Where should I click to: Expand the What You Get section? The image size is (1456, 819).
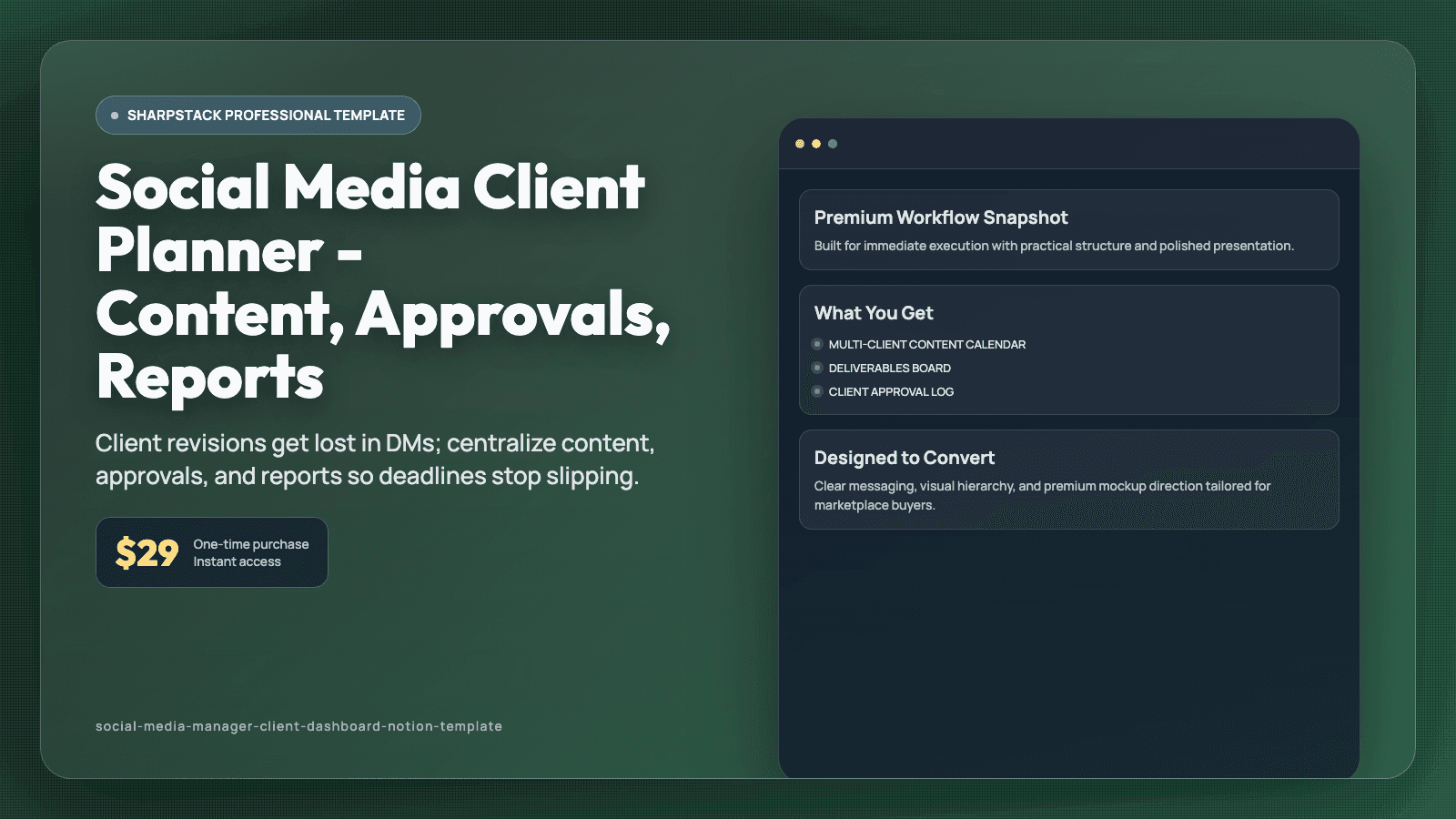point(1068,350)
